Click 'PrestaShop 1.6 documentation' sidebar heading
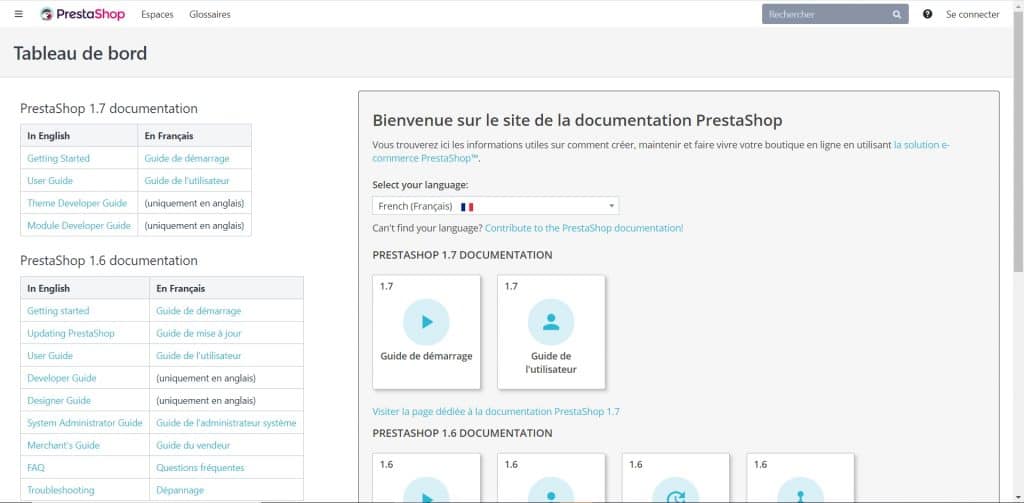The image size is (1024, 503). (x=109, y=261)
